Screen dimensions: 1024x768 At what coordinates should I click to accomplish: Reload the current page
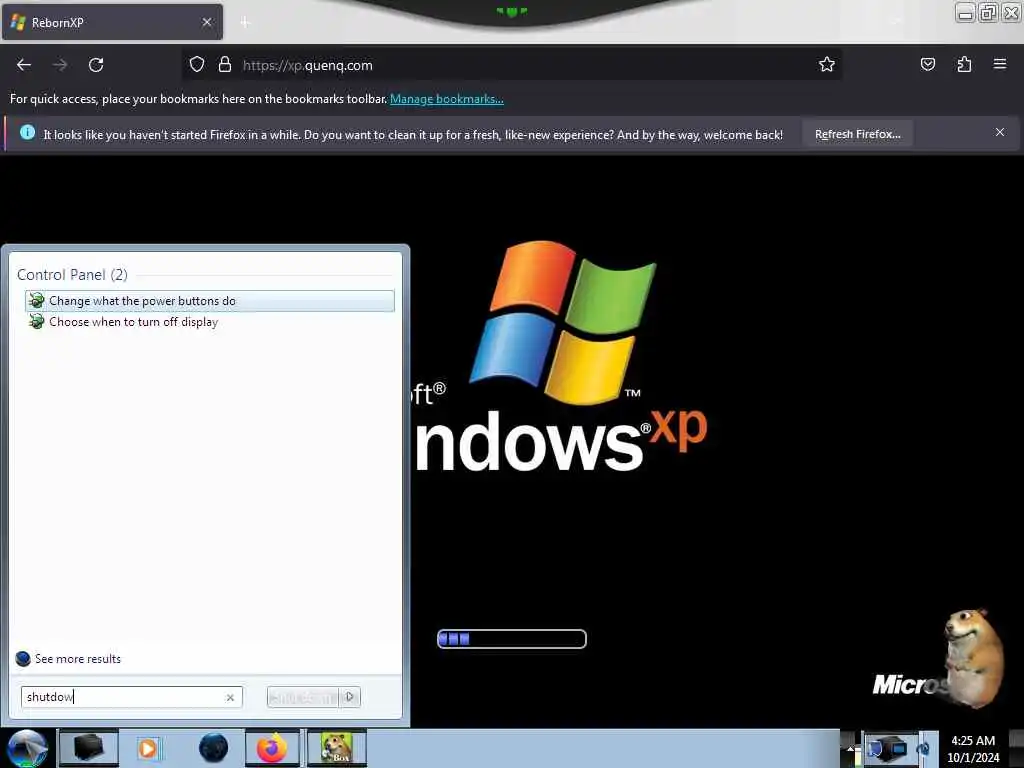click(x=96, y=65)
